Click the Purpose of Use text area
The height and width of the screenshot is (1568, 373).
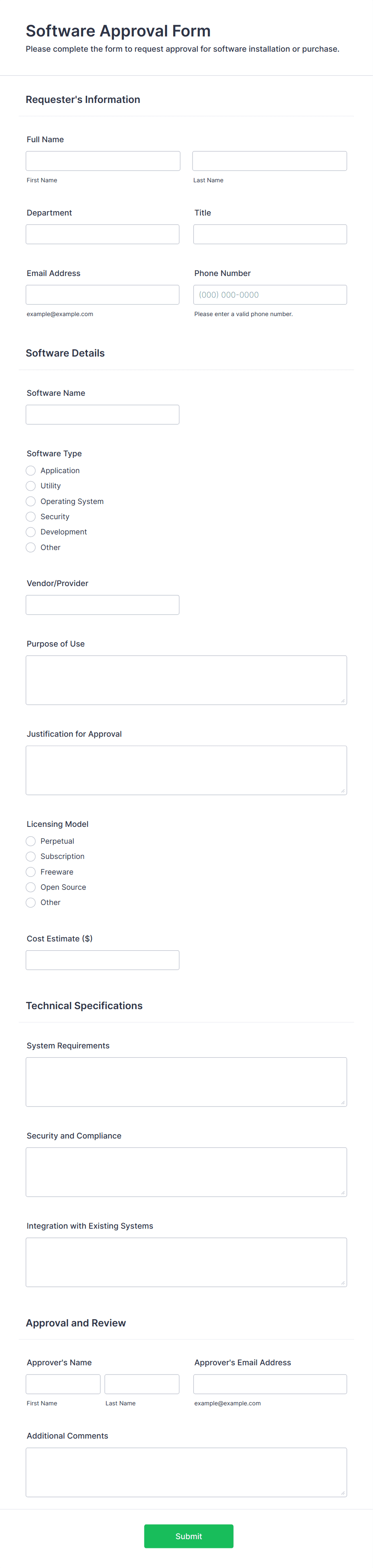(x=186, y=679)
